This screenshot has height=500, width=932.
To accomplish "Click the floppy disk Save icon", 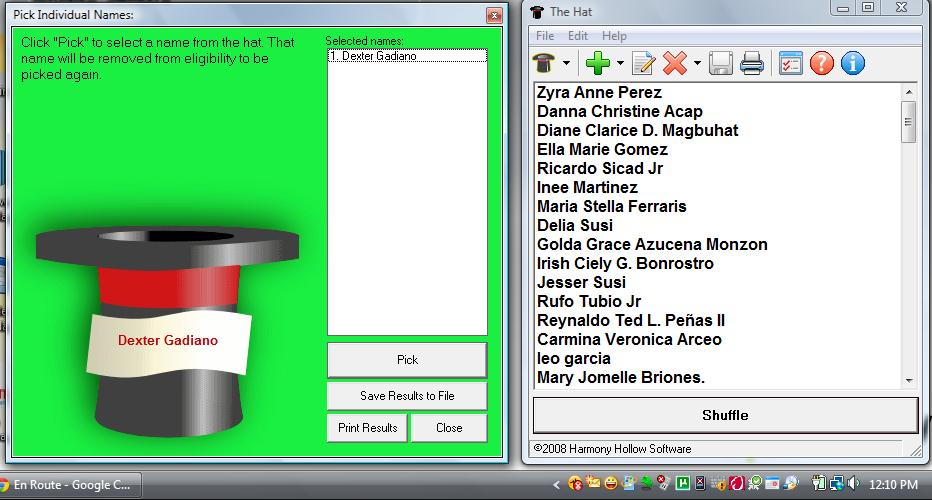I will pos(721,63).
